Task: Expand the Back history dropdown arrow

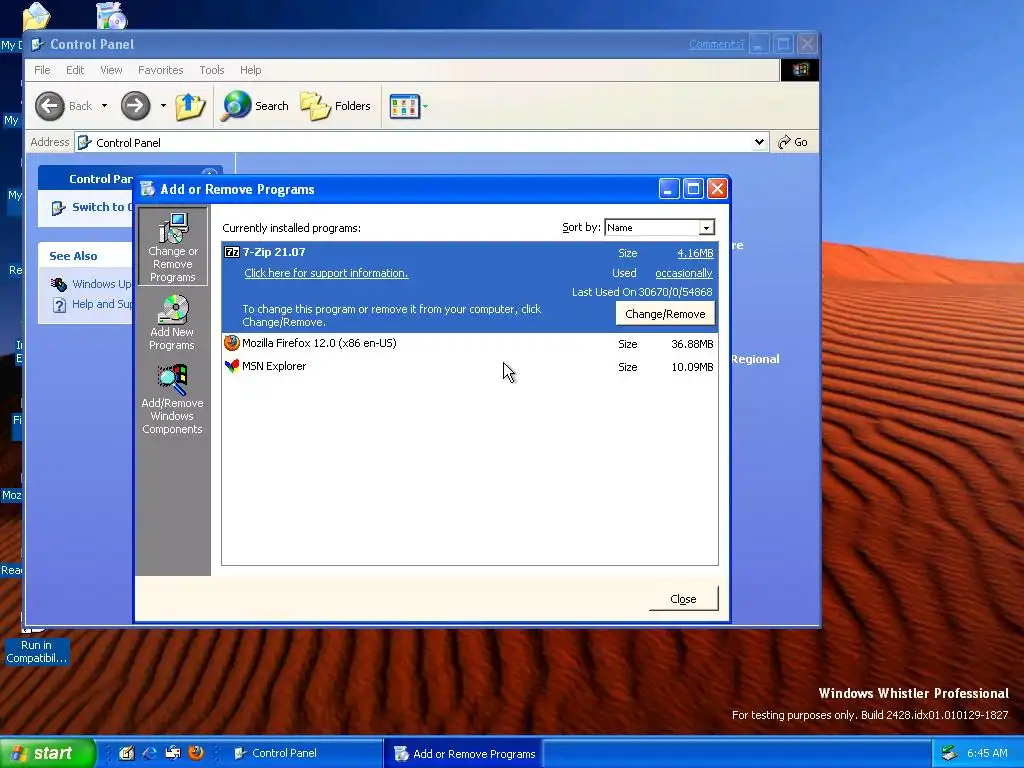Action: pyautogui.click(x=104, y=106)
